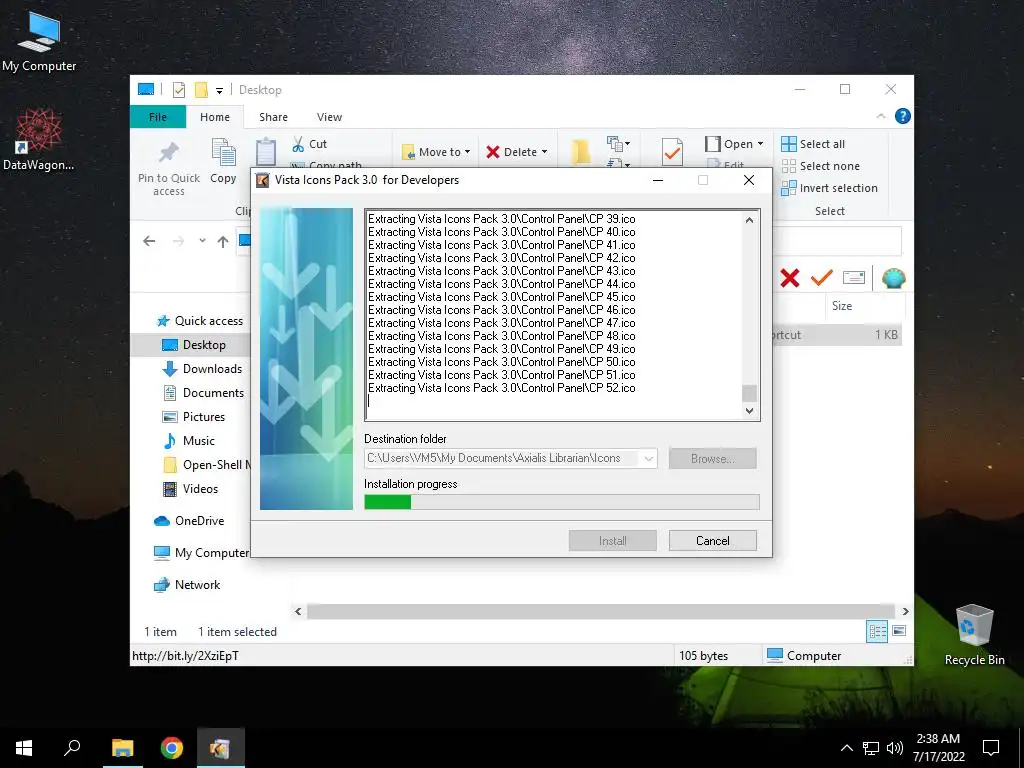The image size is (1024, 768).
Task: Switch to large icons view in status bar
Action: click(899, 631)
